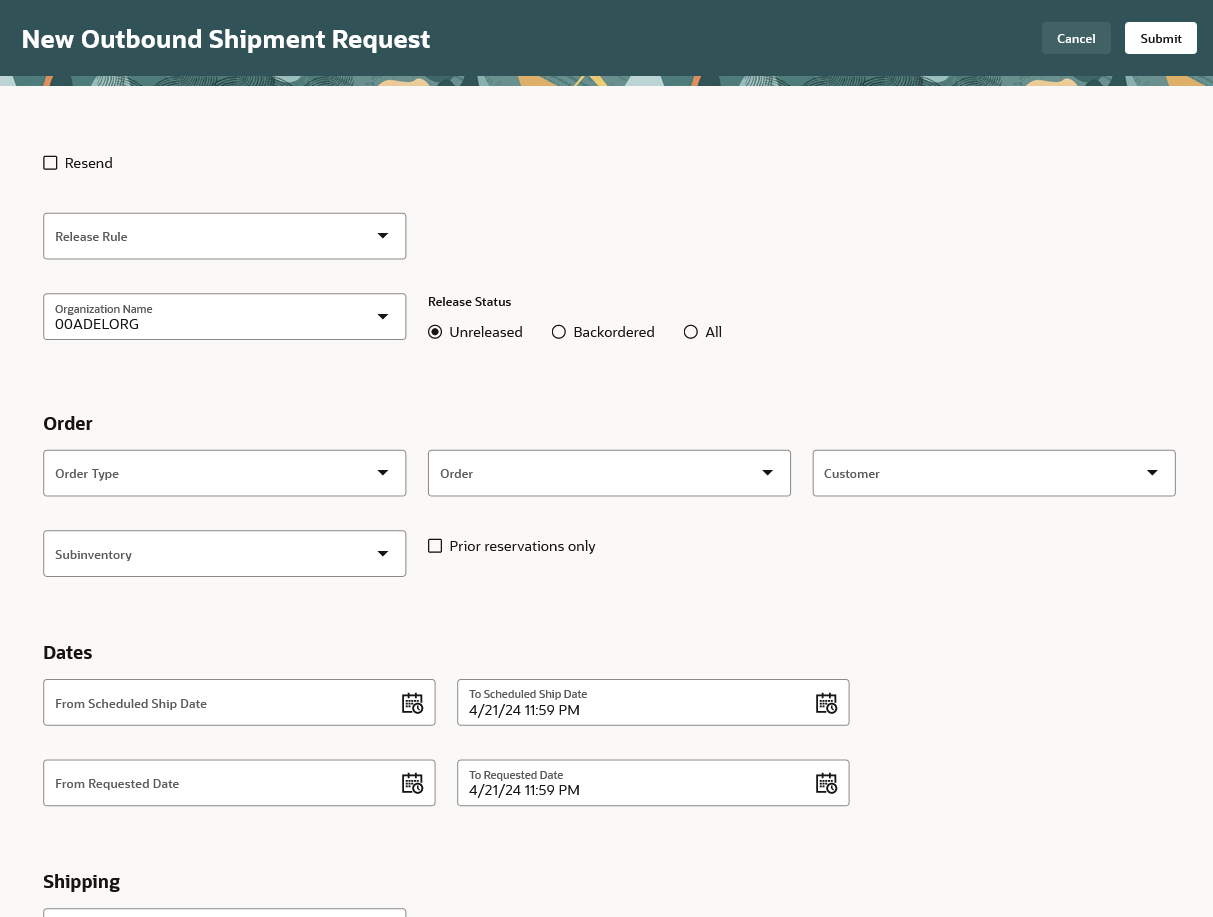The image size is (1213, 917).
Task: Open calendar picker for From Requested Date
Action: [x=412, y=783]
